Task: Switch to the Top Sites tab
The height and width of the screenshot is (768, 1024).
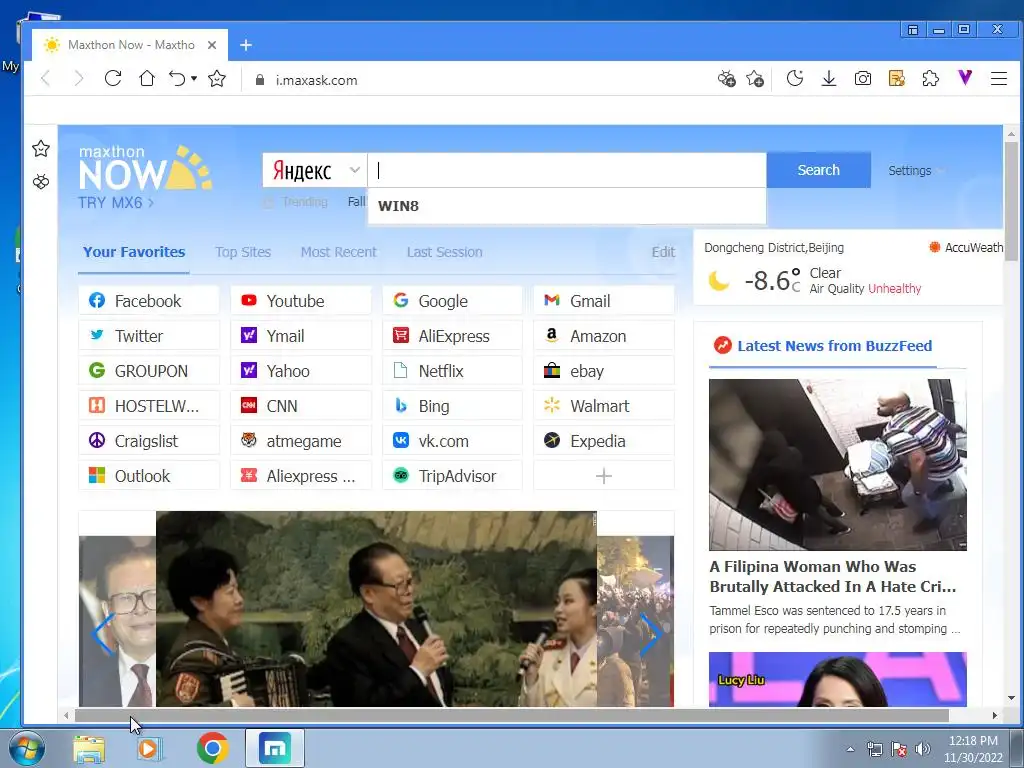Action: [x=243, y=252]
